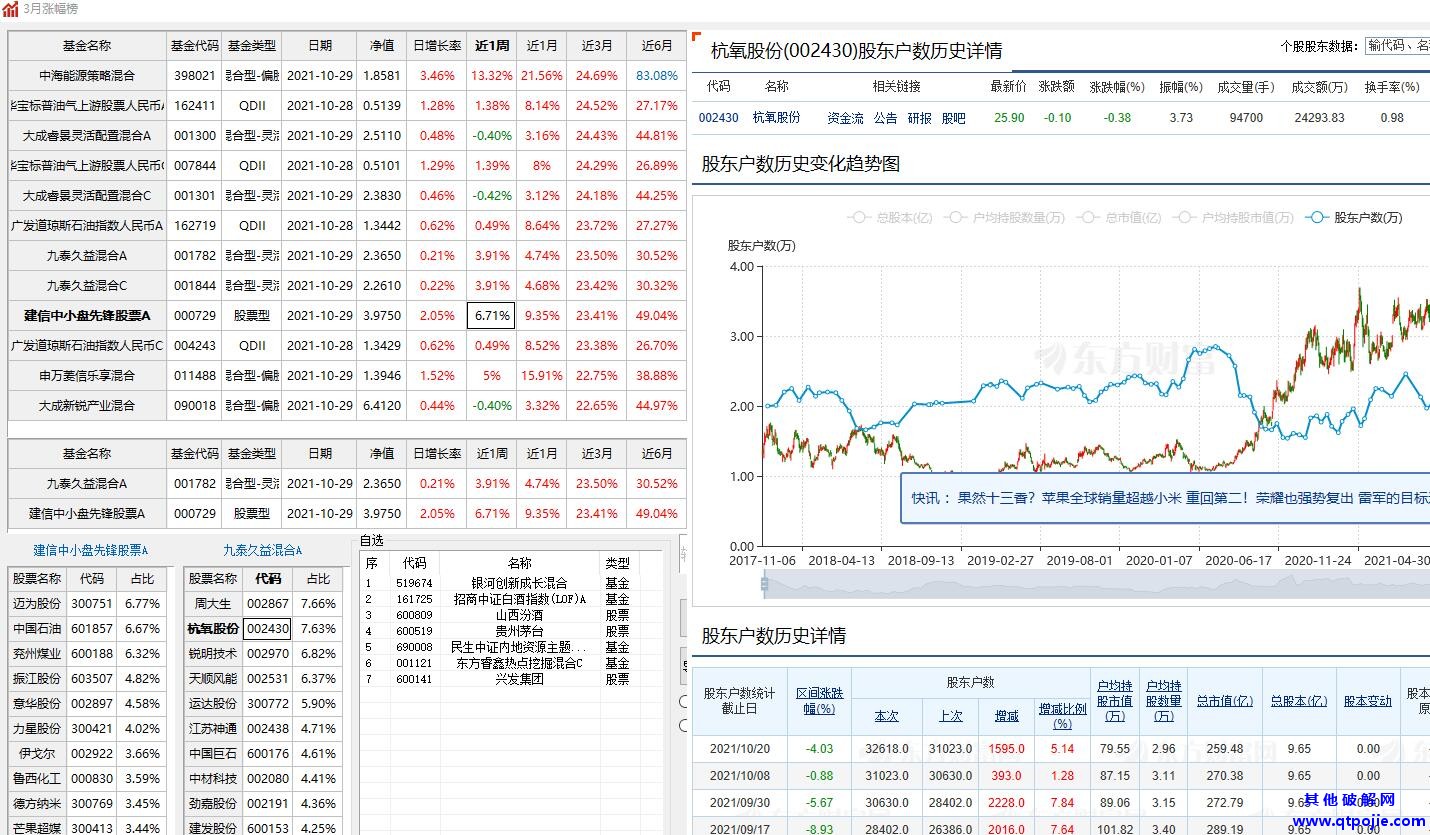Sort top fund table by 近1周
This screenshot has width=1430, height=835.
point(492,46)
